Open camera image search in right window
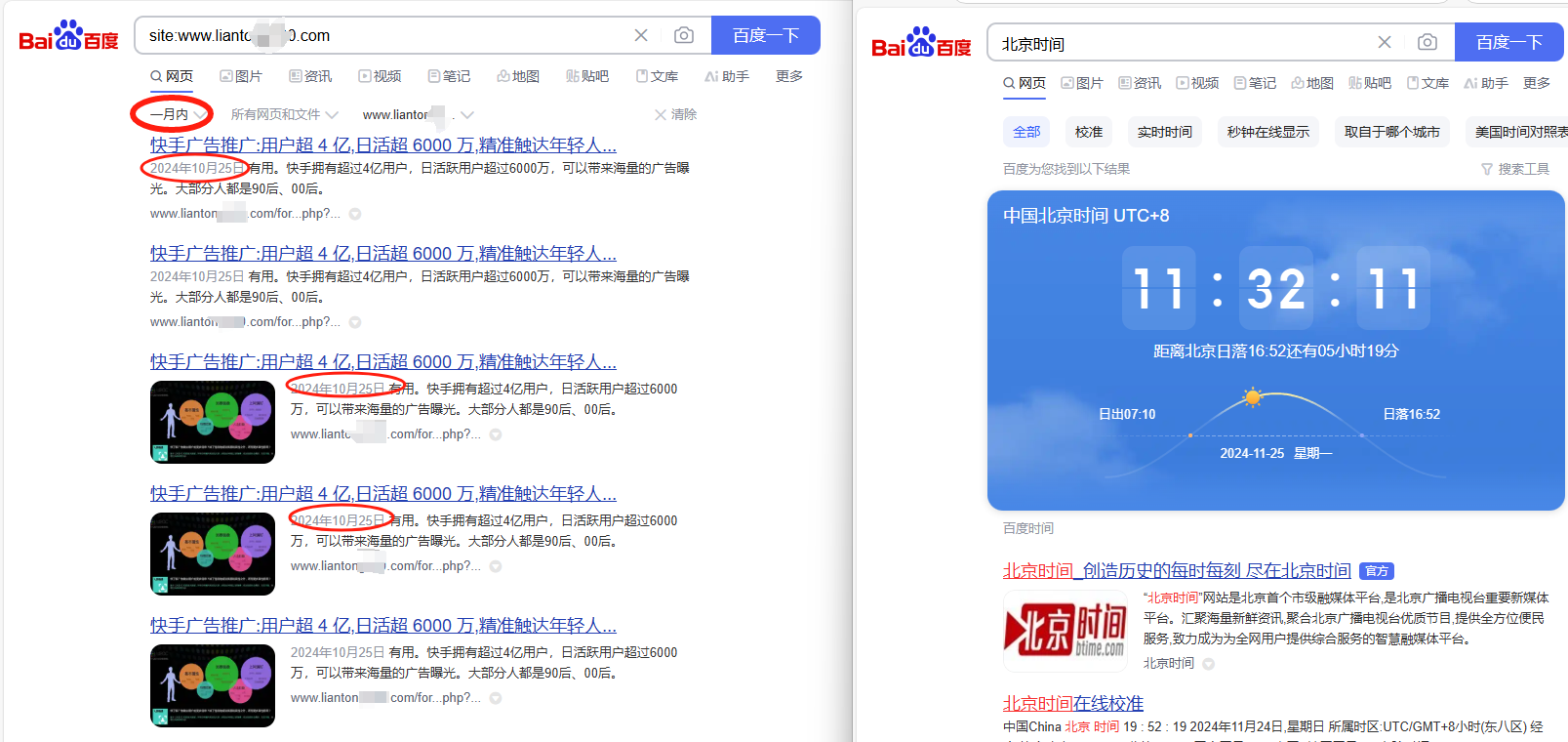This screenshot has width=1568, height=742. coord(1427,42)
